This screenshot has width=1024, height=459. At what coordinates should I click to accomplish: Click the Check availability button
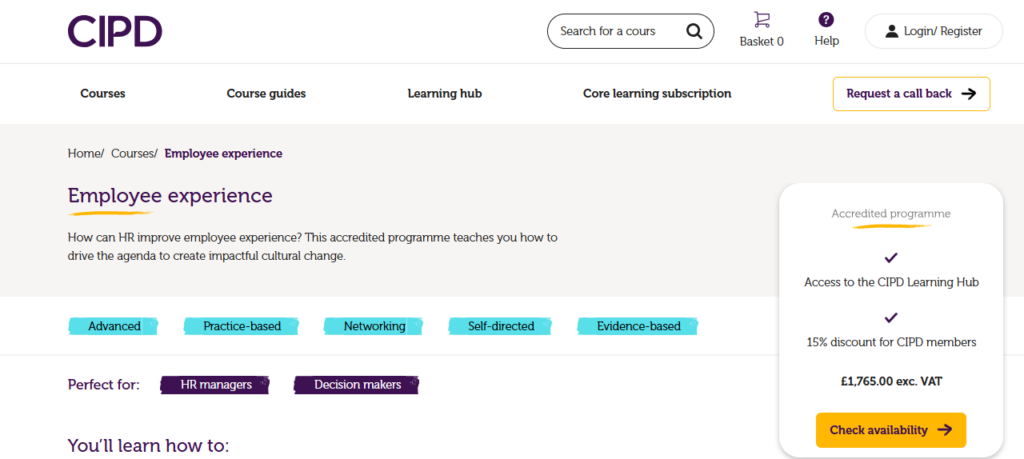pos(891,430)
